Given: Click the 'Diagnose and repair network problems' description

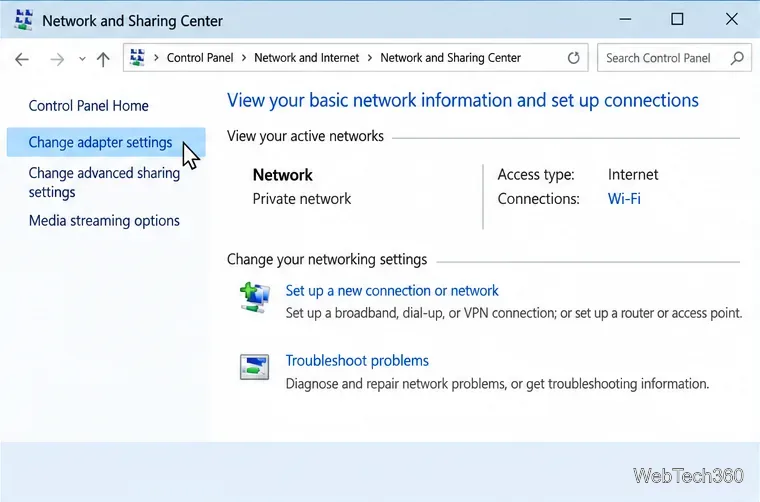Looking at the screenshot, I should tap(497, 384).
